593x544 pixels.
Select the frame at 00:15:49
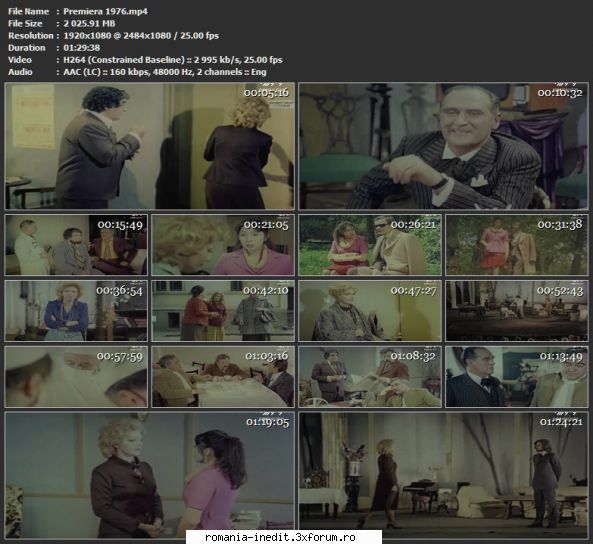76,244
